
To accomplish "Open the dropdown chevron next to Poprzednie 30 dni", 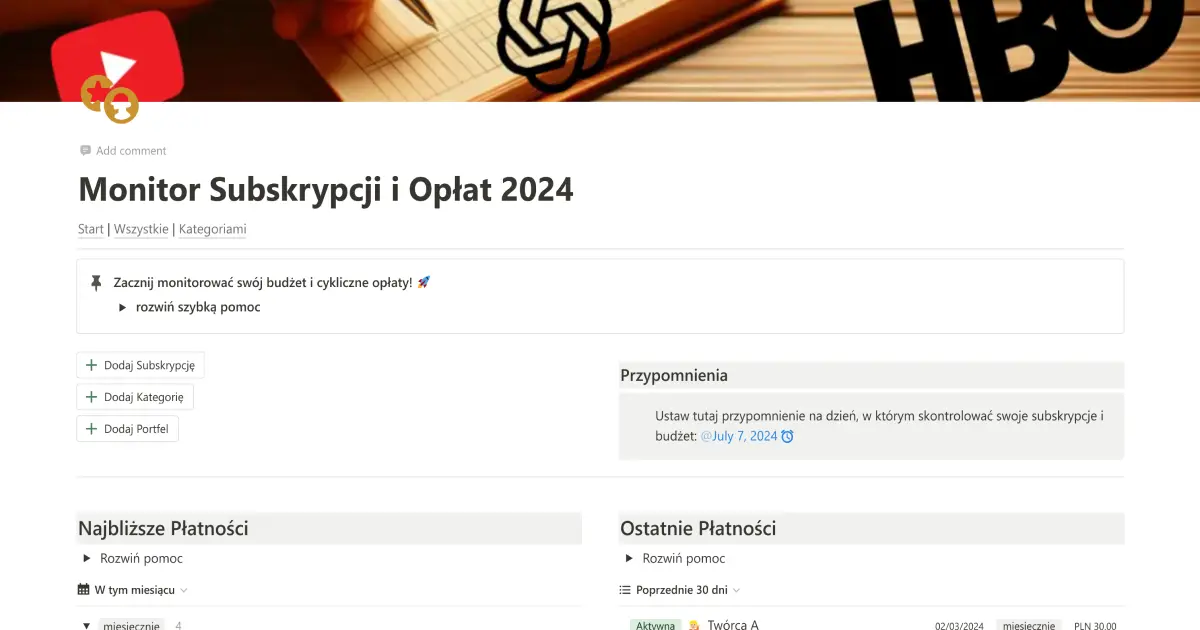I will coord(736,590).
